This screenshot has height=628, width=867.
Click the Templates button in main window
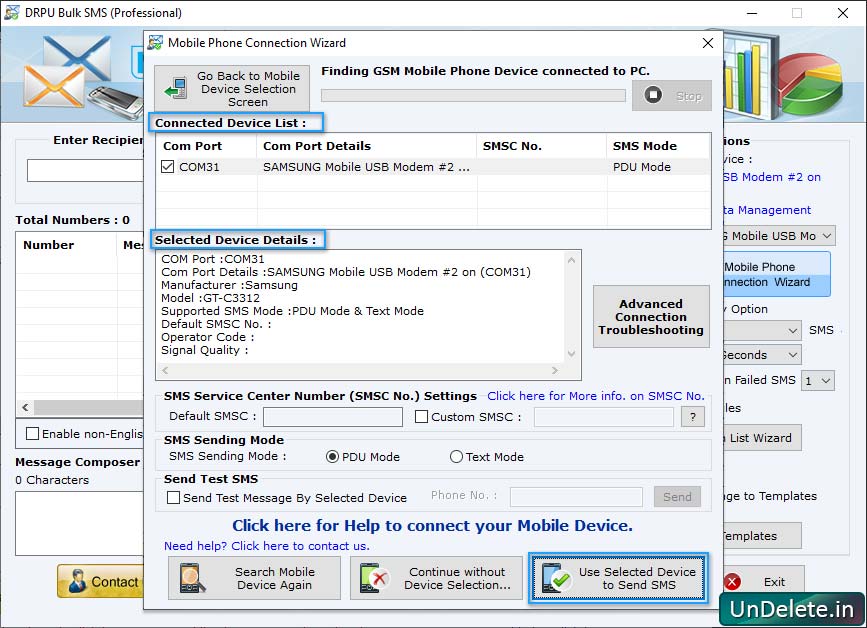click(761, 536)
